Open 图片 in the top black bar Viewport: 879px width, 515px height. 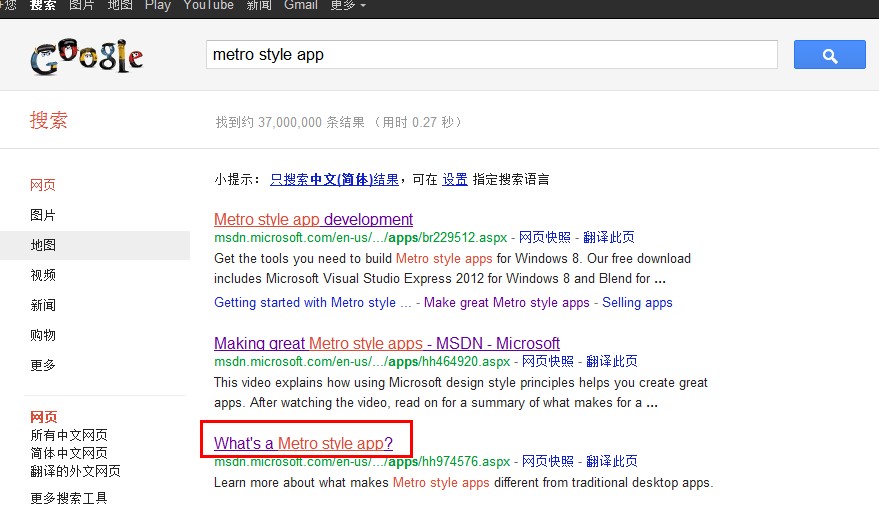click(x=81, y=6)
